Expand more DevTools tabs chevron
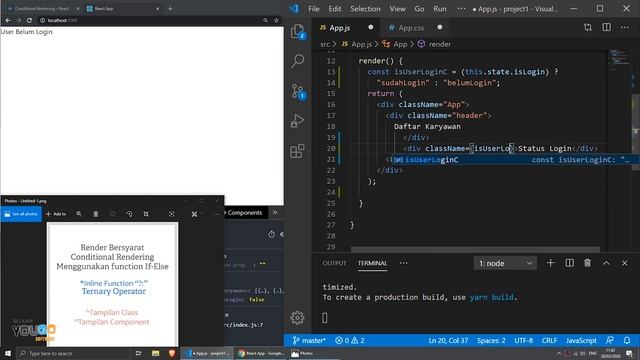This screenshot has width=640, height=360. [x=275, y=213]
